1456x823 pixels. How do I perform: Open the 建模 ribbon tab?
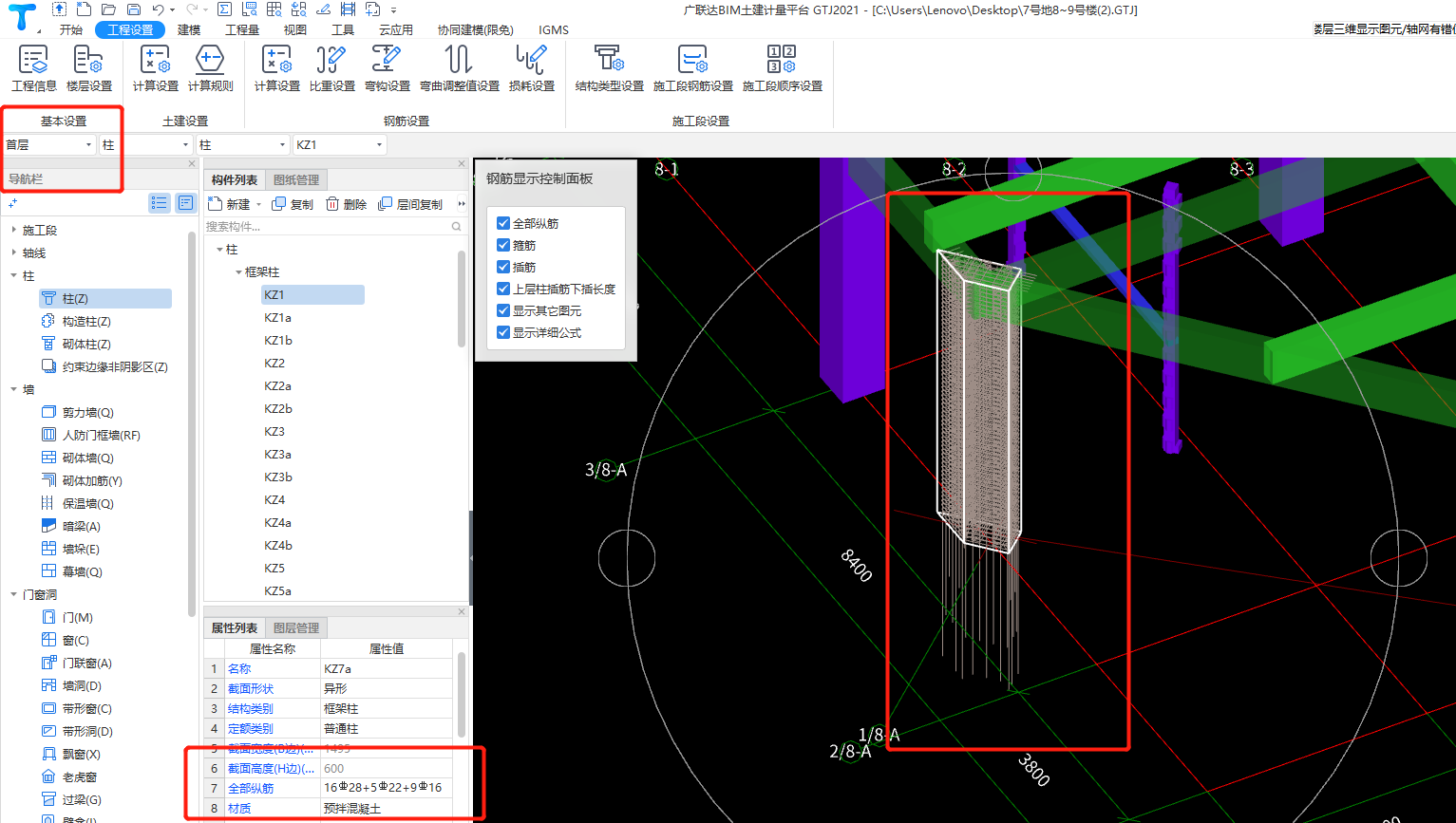[x=189, y=29]
